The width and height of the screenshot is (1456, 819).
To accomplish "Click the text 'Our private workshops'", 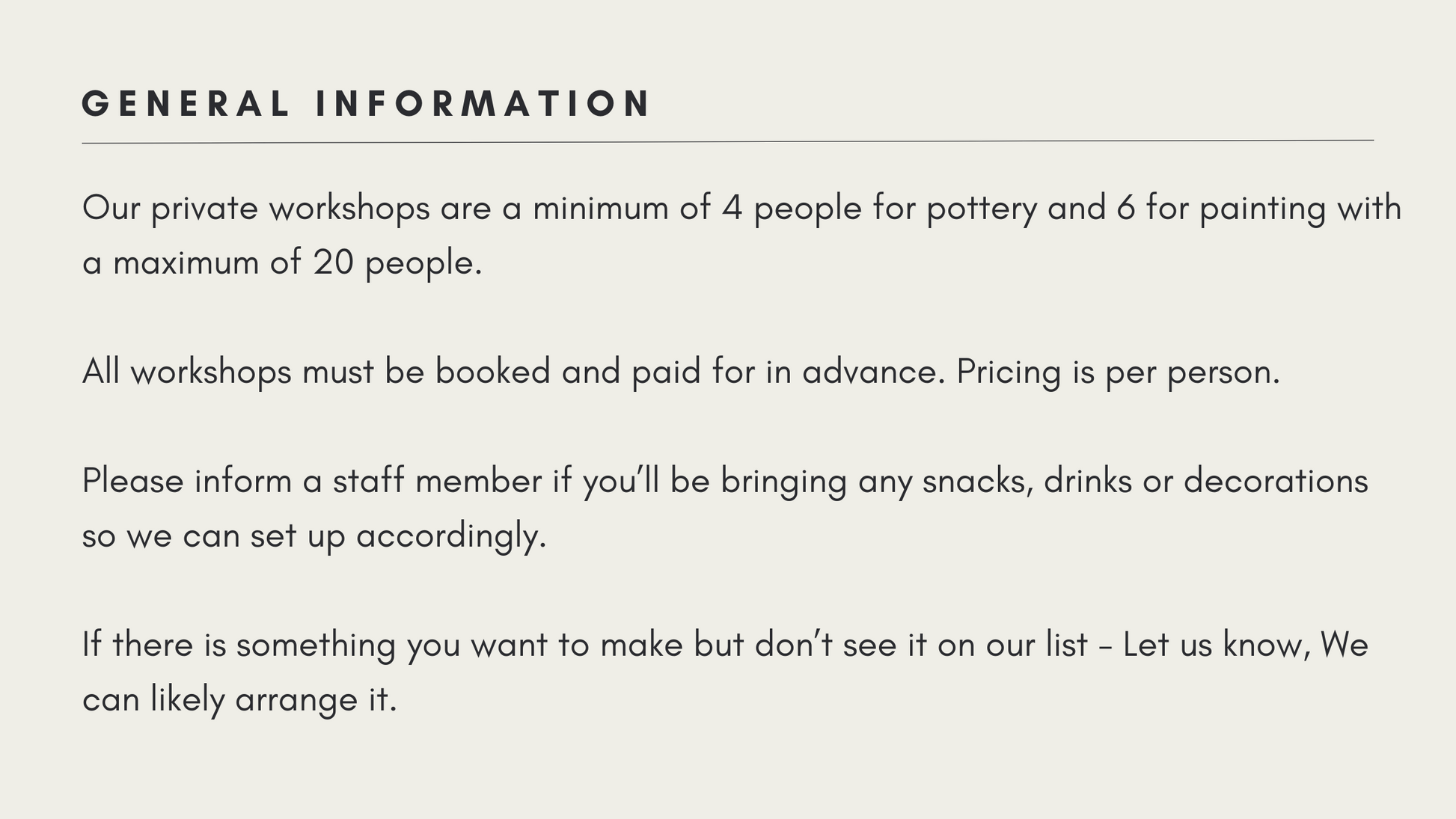I will [x=256, y=208].
